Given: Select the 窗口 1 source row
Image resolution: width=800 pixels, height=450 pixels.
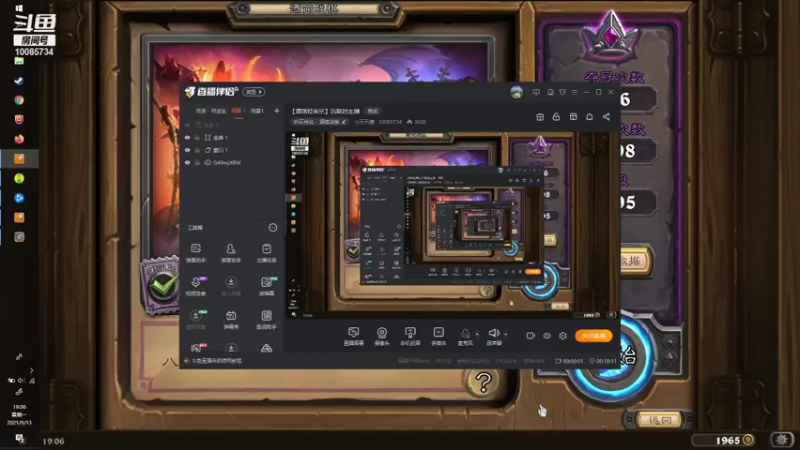Looking at the screenshot, I should pos(232,150).
